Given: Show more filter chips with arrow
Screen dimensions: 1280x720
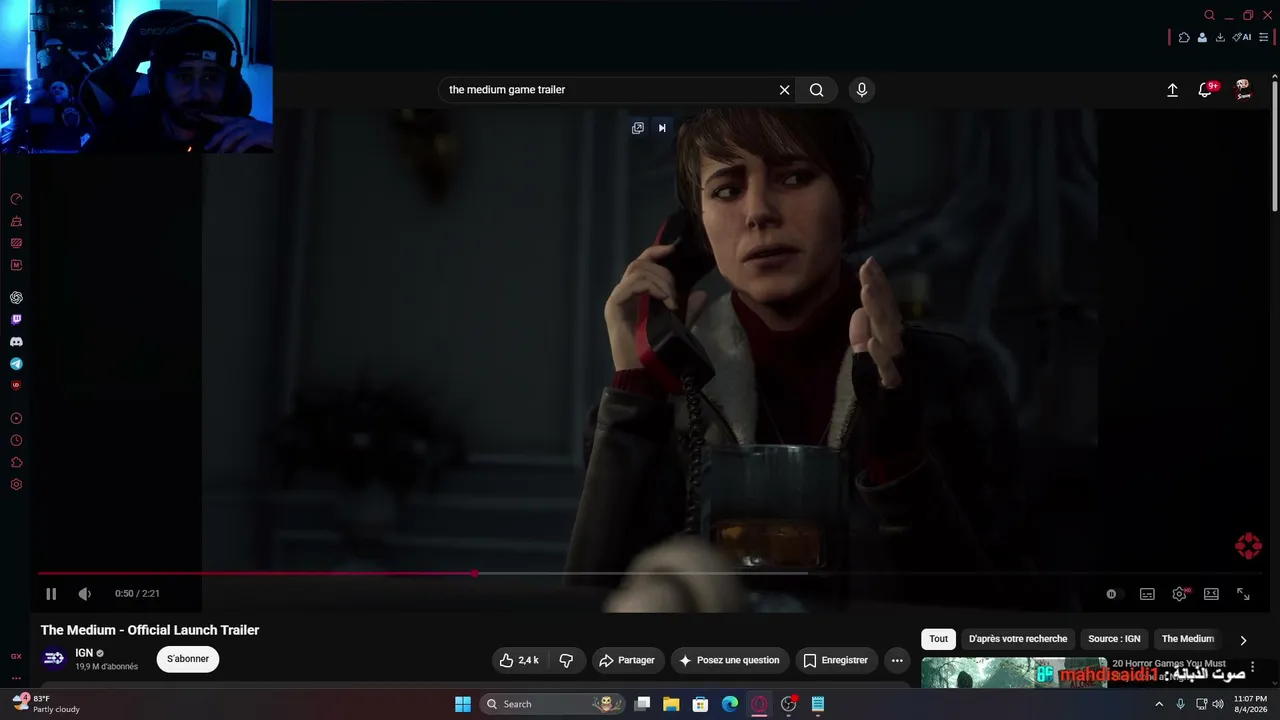Looking at the screenshot, I should click(1243, 640).
